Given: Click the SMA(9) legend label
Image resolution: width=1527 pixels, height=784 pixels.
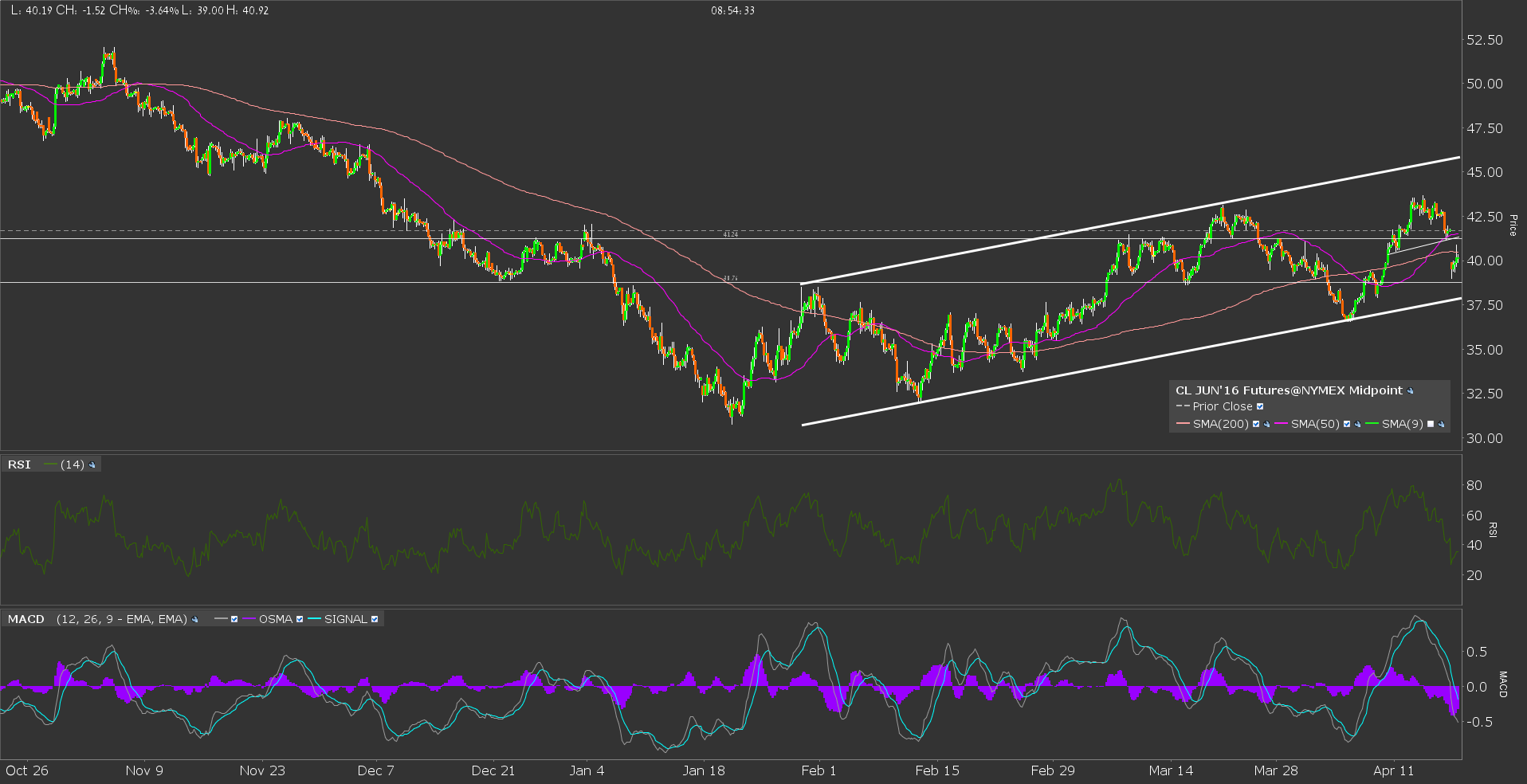Looking at the screenshot, I should pos(1403,425).
